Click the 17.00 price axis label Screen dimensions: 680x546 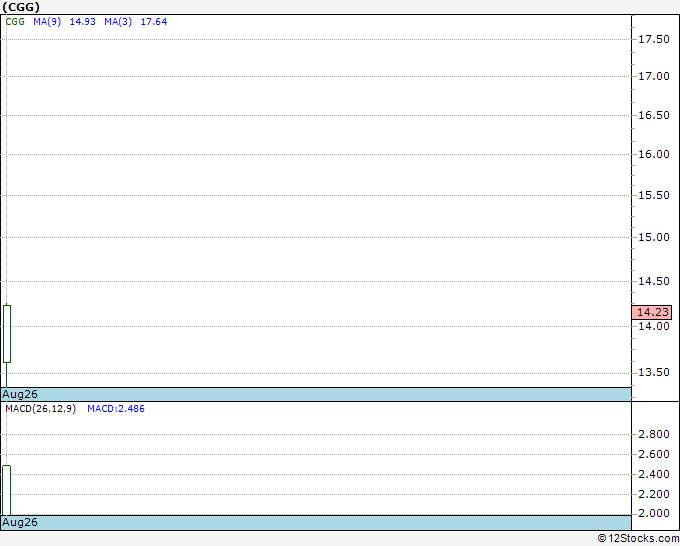(x=654, y=76)
